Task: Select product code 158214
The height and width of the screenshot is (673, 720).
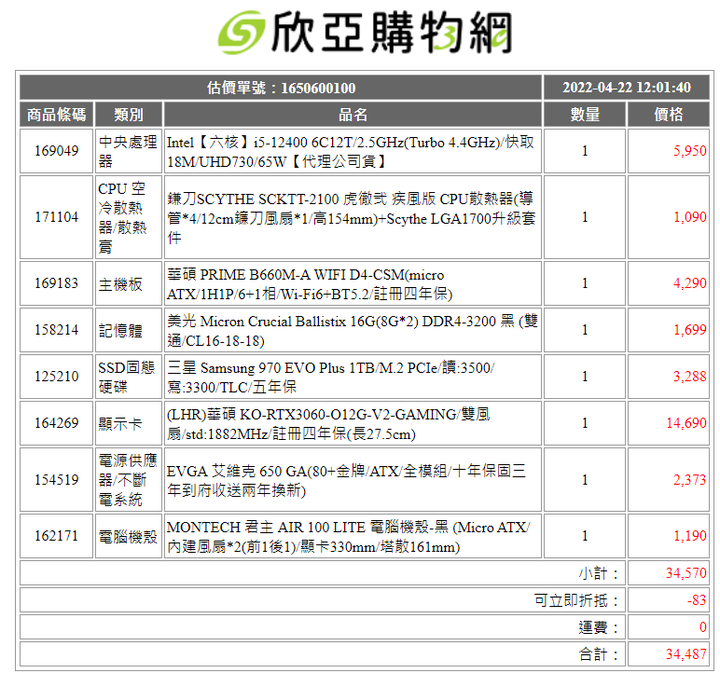Action: coord(56,330)
